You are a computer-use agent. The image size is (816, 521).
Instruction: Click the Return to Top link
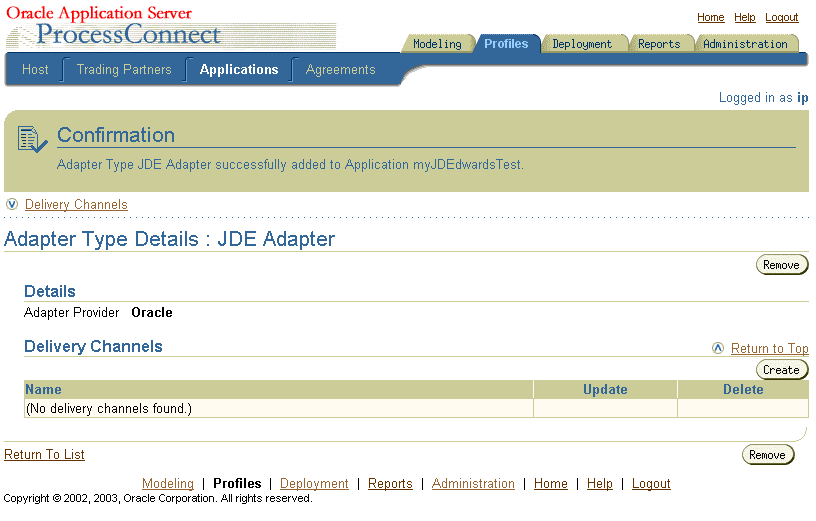[x=769, y=348]
